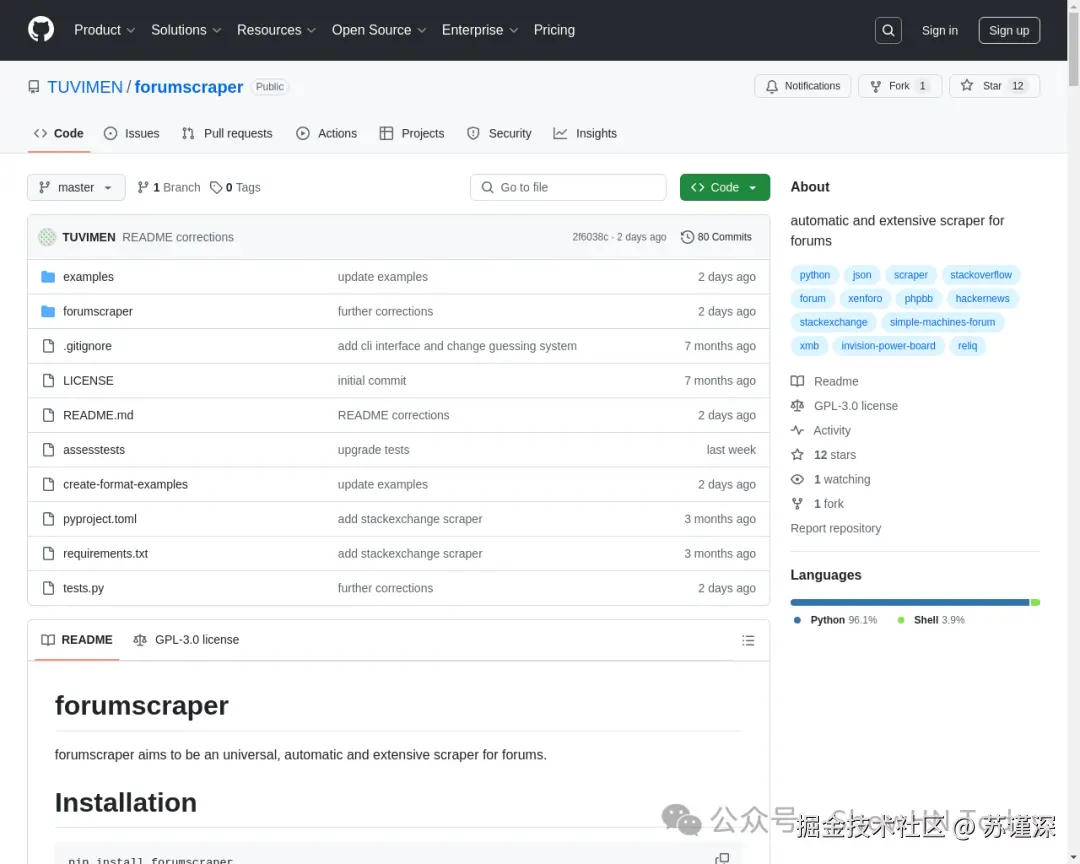Click the green Shell segment of languages bar
Screen dimensions: 1080x864
tap(1035, 603)
